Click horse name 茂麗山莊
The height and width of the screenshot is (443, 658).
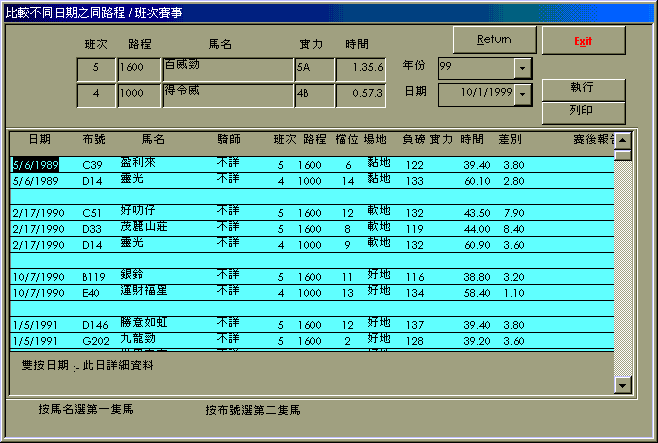pyautogui.click(x=144, y=227)
